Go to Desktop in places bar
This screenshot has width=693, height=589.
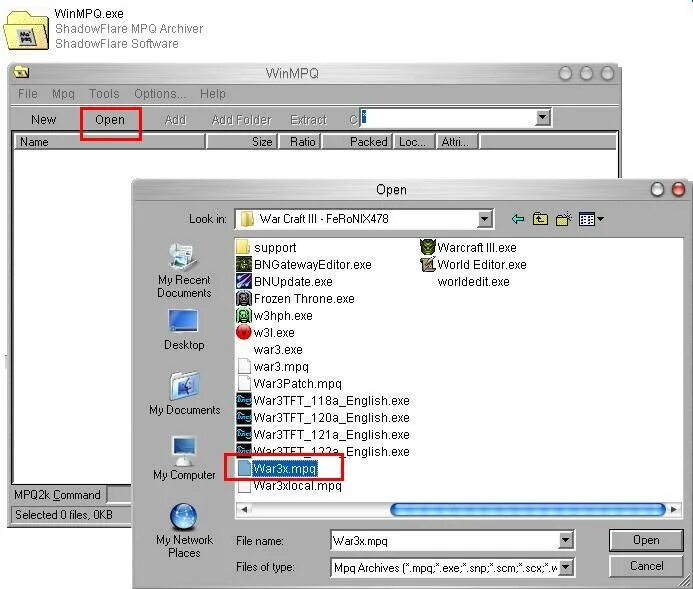[x=184, y=330]
